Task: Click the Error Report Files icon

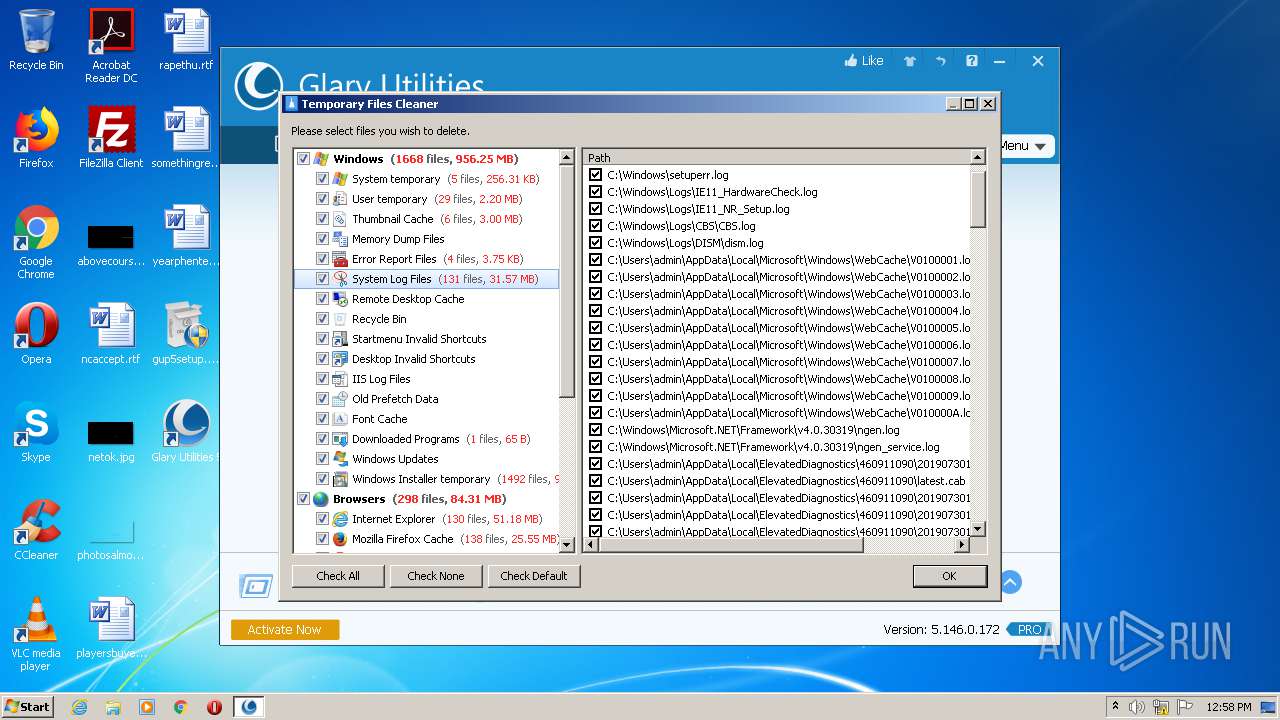Action: click(340, 259)
